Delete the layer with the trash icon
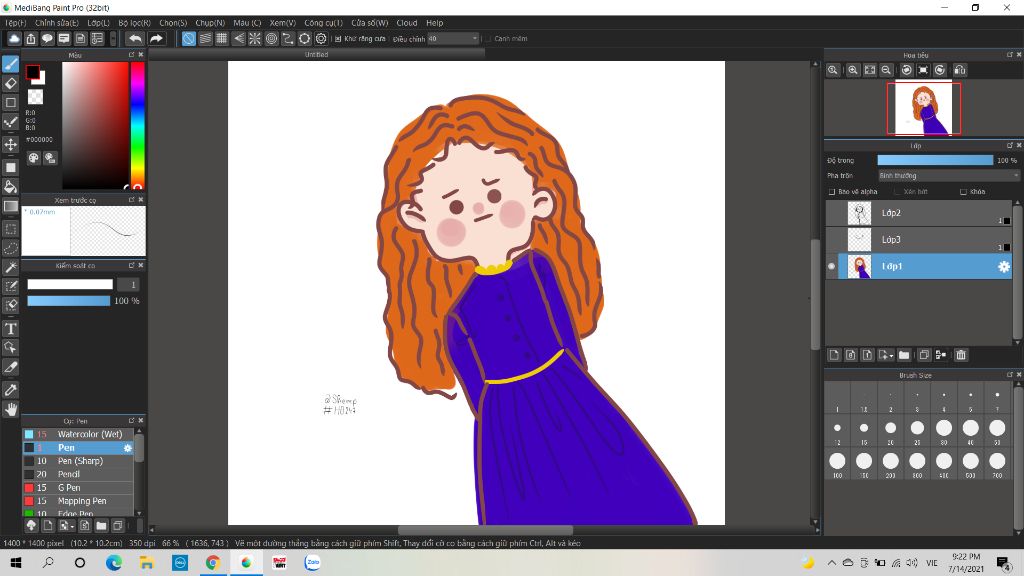This screenshot has height=576, width=1024. 961,355
